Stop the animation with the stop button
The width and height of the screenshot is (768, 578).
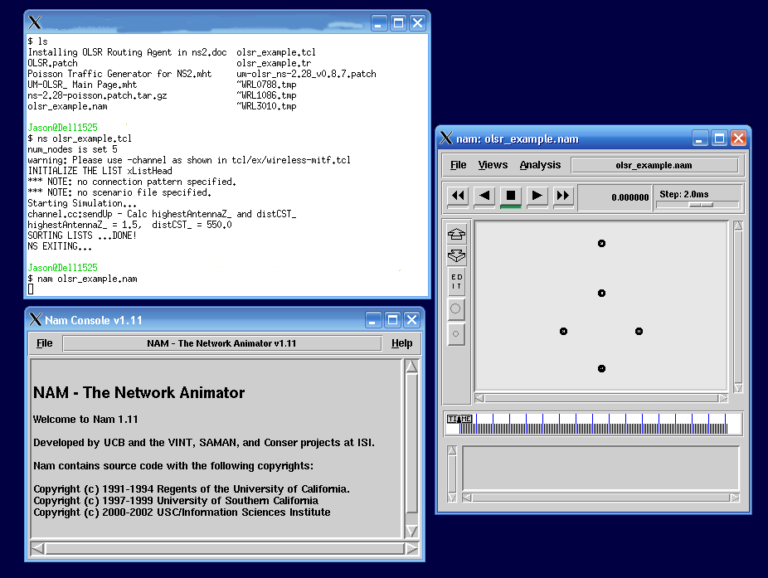511,196
